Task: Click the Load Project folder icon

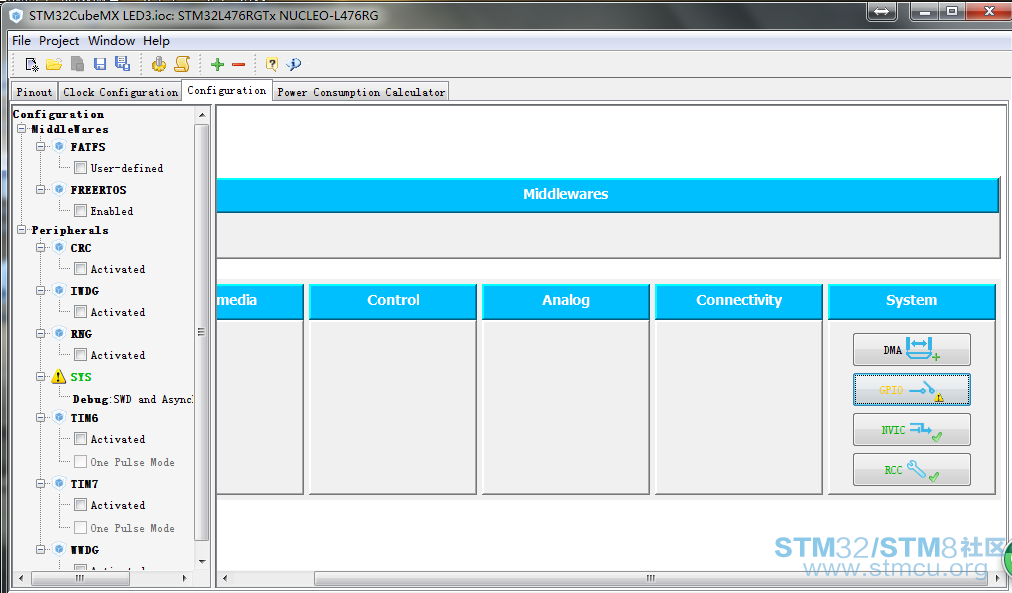Action: pos(54,64)
